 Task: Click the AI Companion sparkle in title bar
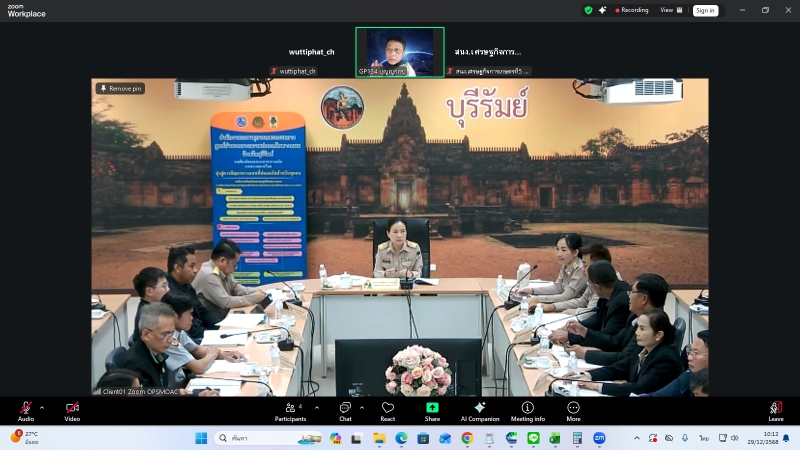603,10
